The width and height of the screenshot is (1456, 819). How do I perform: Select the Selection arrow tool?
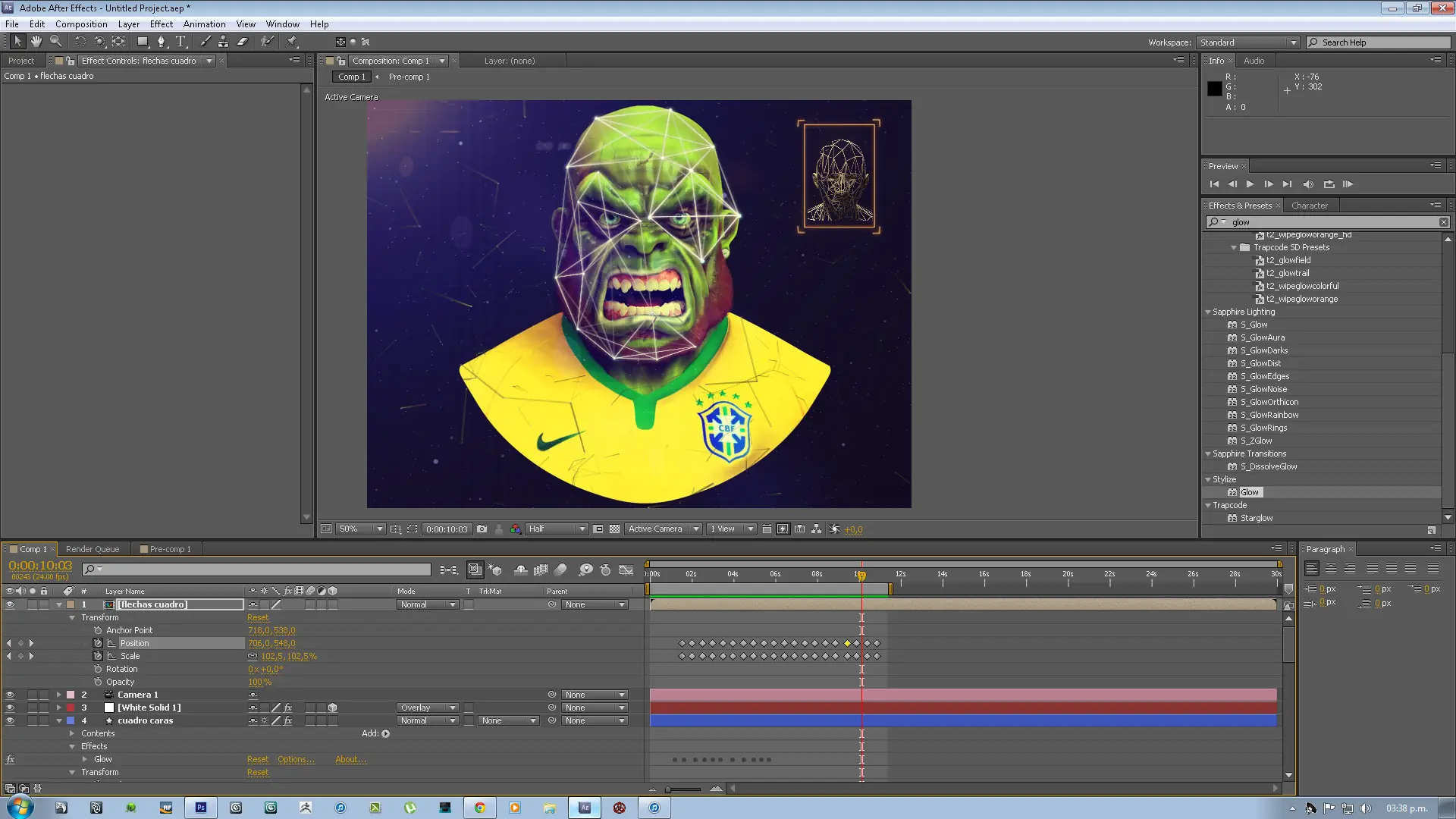click(x=17, y=42)
